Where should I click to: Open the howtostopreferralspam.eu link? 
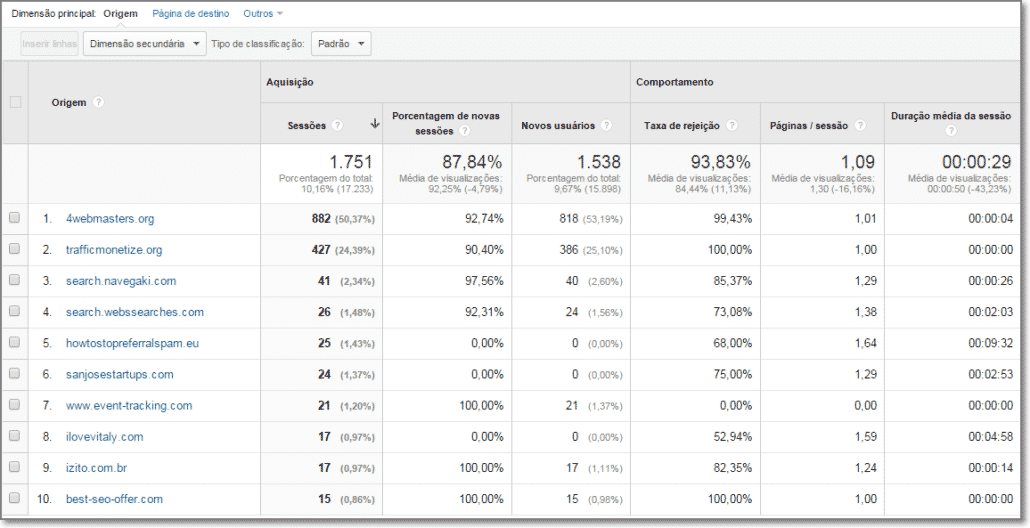click(132, 343)
